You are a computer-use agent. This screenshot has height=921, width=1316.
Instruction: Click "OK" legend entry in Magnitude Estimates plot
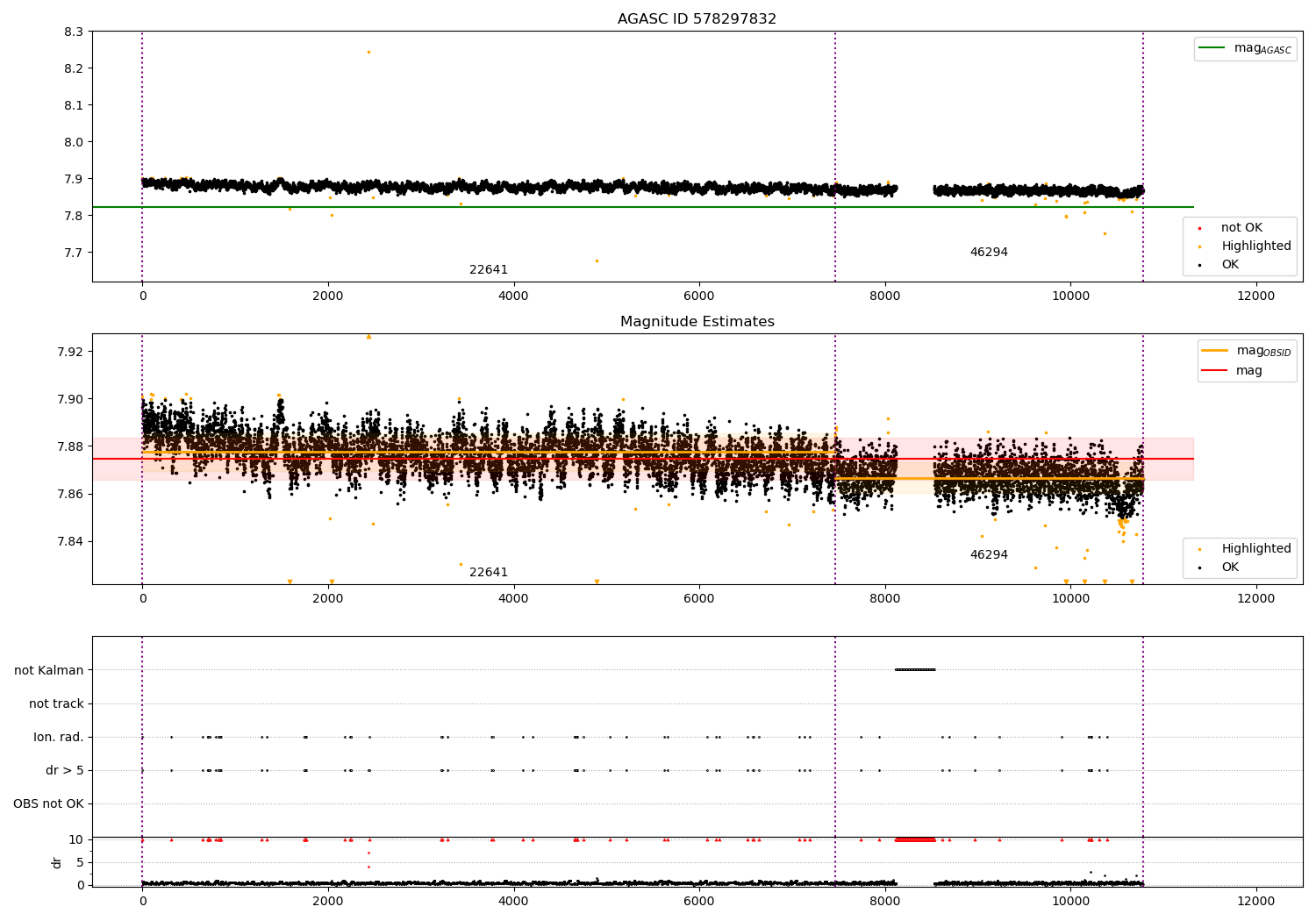1230,567
